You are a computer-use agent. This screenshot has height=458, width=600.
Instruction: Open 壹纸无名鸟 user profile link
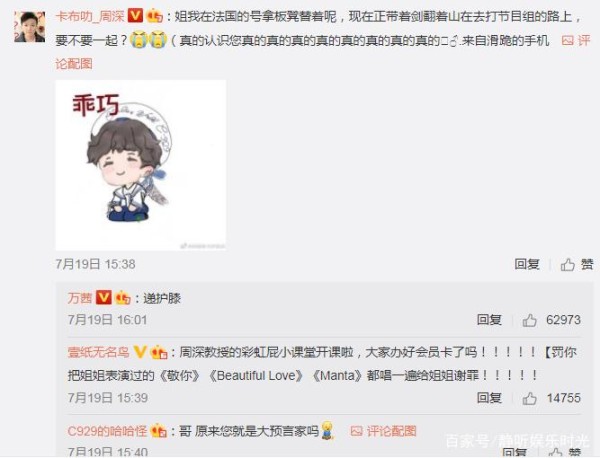point(98,352)
